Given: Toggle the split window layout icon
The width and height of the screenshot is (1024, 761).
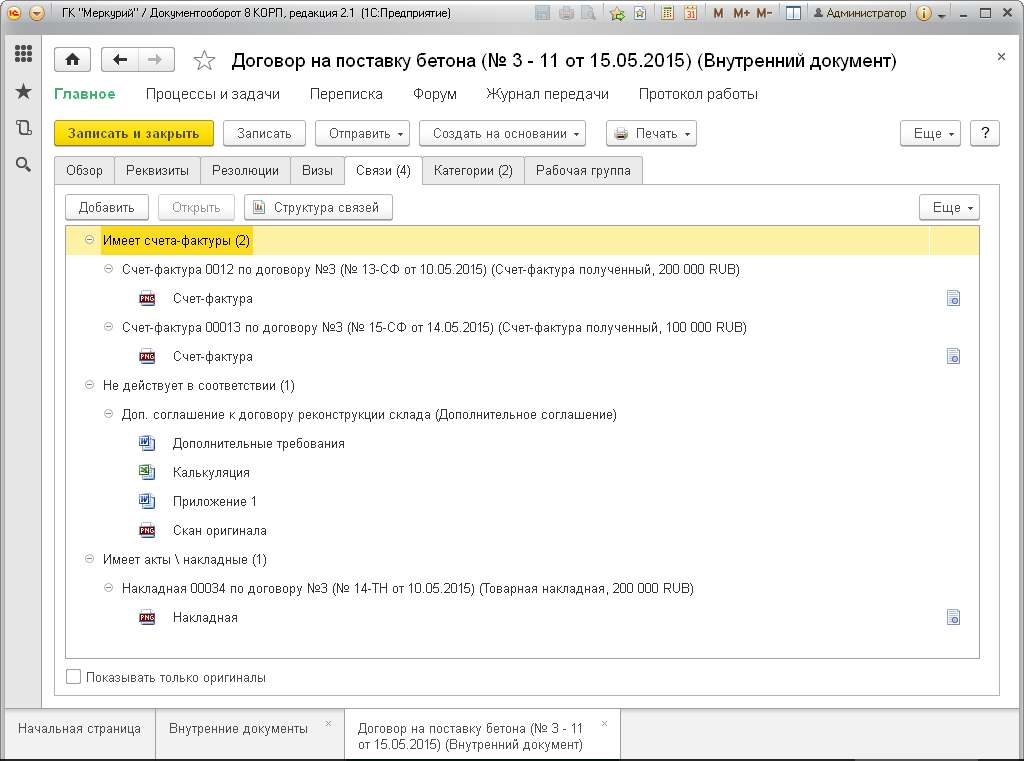Looking at the screenshot, I should pos(793,13).
